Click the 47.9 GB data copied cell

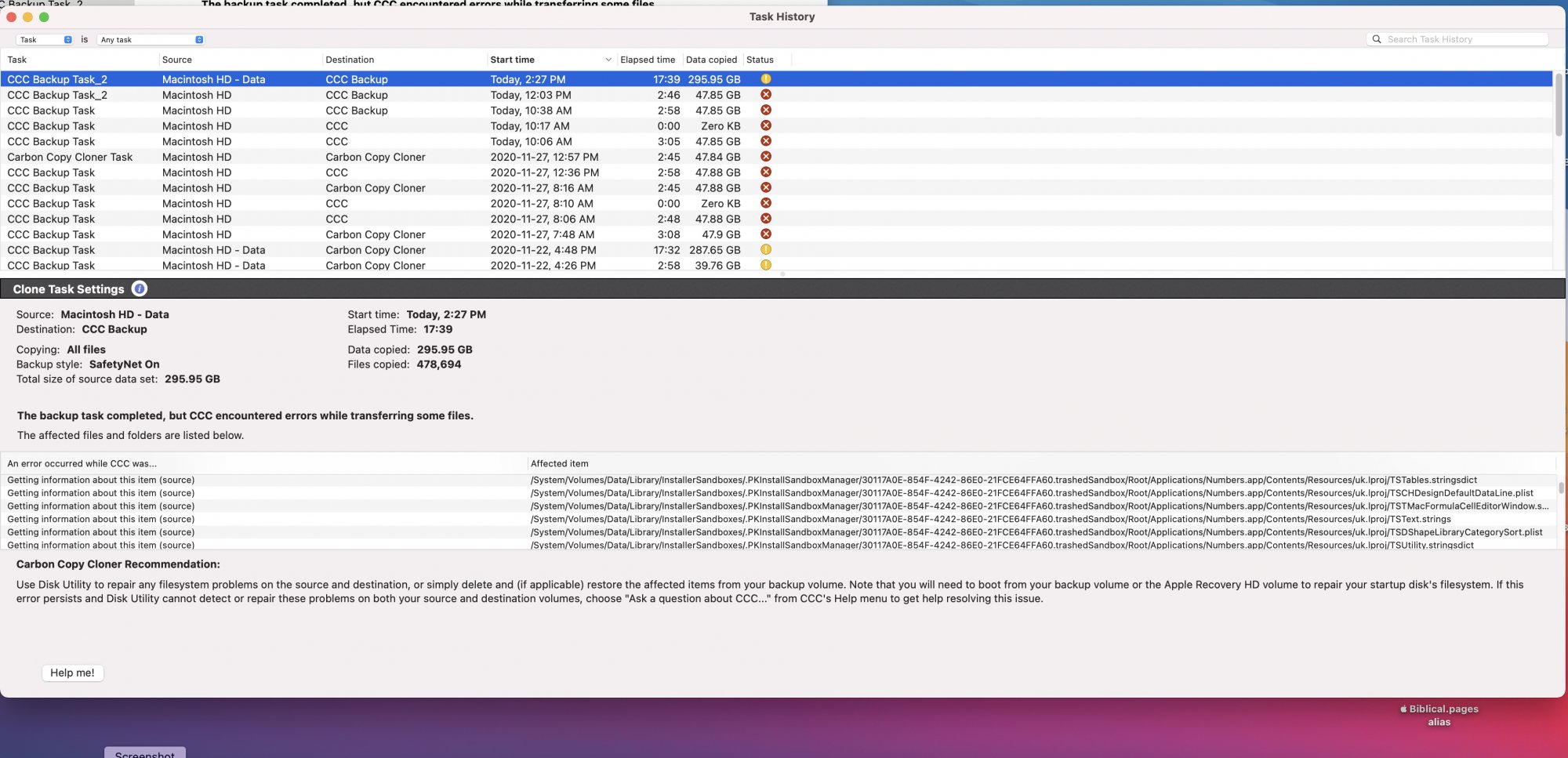point(721,234)
